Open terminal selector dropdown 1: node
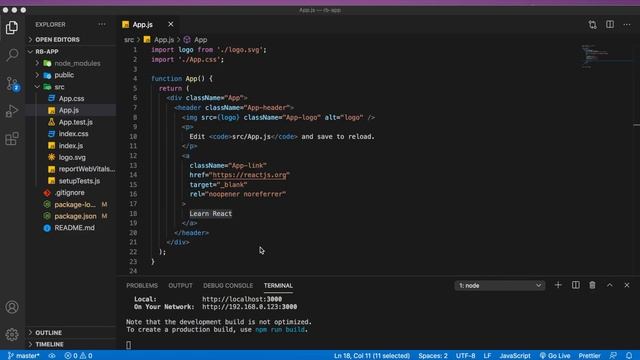Screen dimensions: 640x360 pyautogui.click(x=500, y=285)
